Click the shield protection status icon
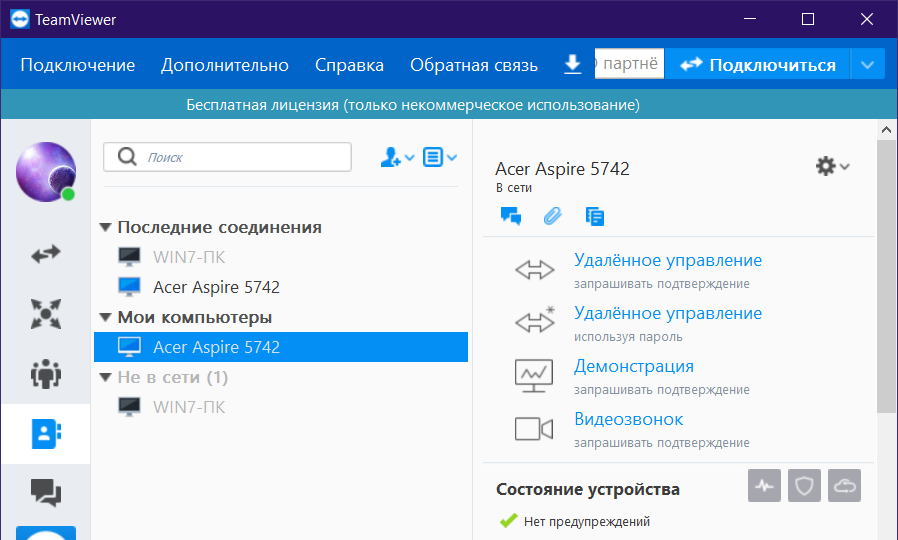The height and width of the screenshot is (540, 898). 804,487
